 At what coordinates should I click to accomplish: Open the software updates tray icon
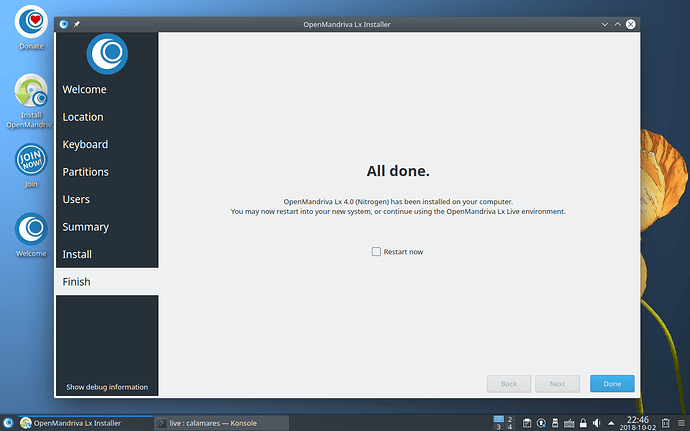point(541,423)
